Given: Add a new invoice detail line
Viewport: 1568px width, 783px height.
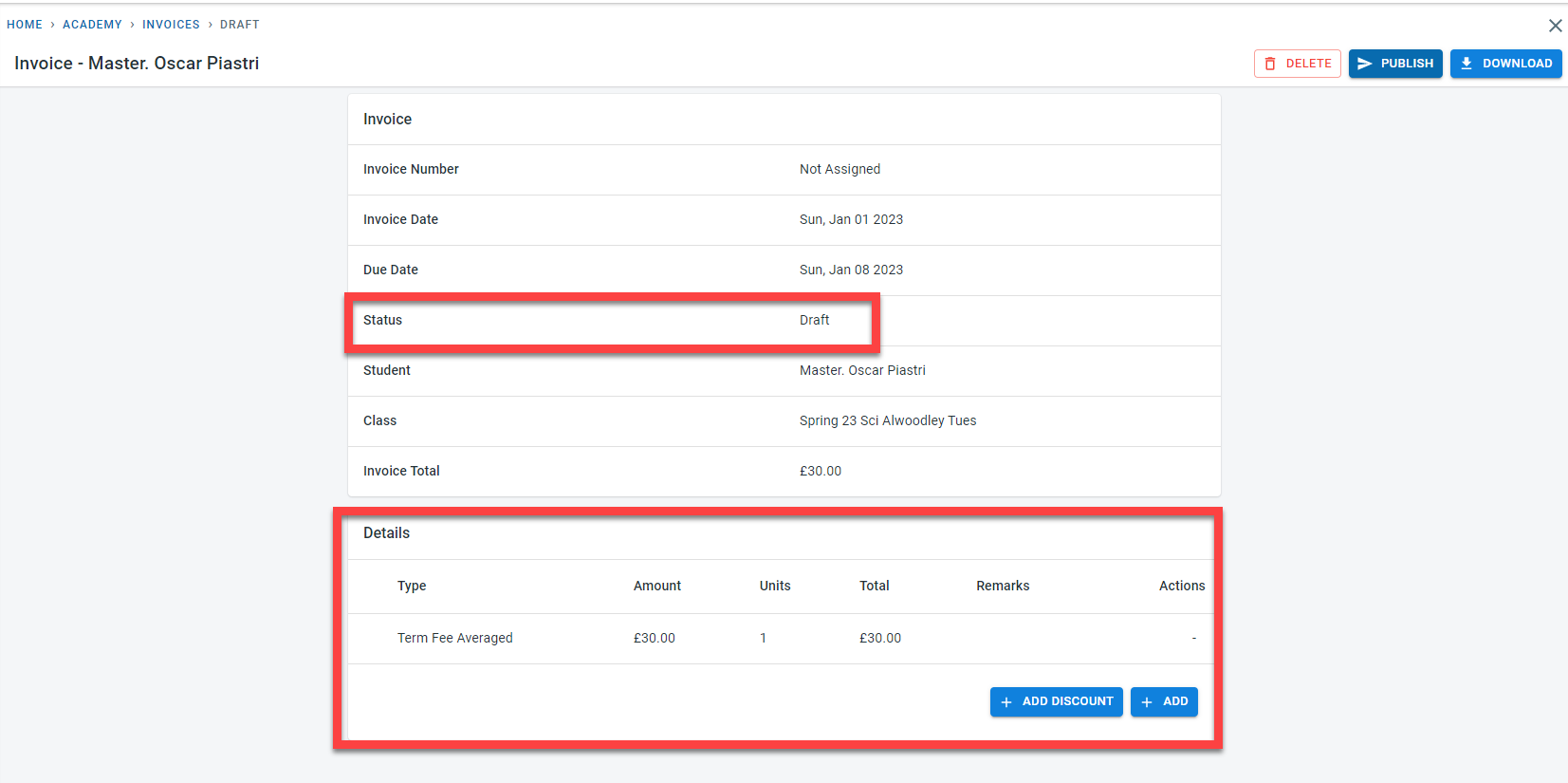Looking at the screenshot, I should [x=1164, y=701].
